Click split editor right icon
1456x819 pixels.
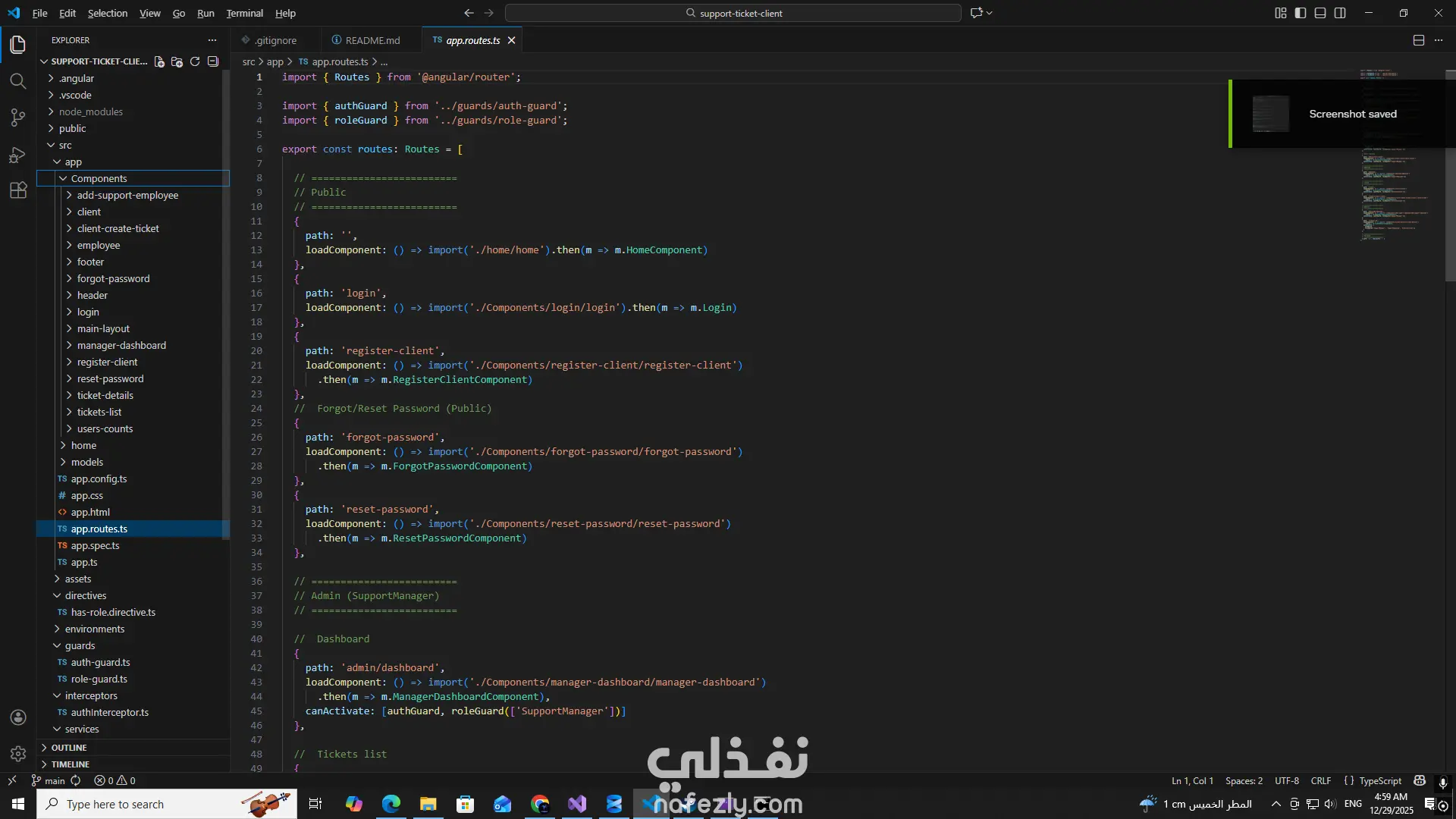click(x=1419, y=40)
